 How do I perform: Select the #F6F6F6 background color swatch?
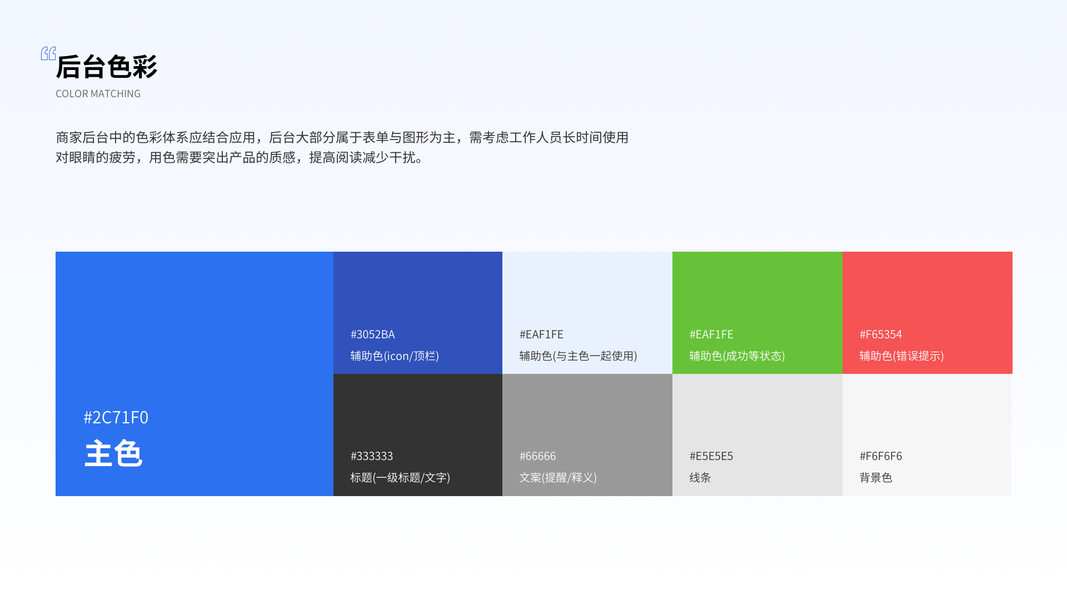point(928,435)
